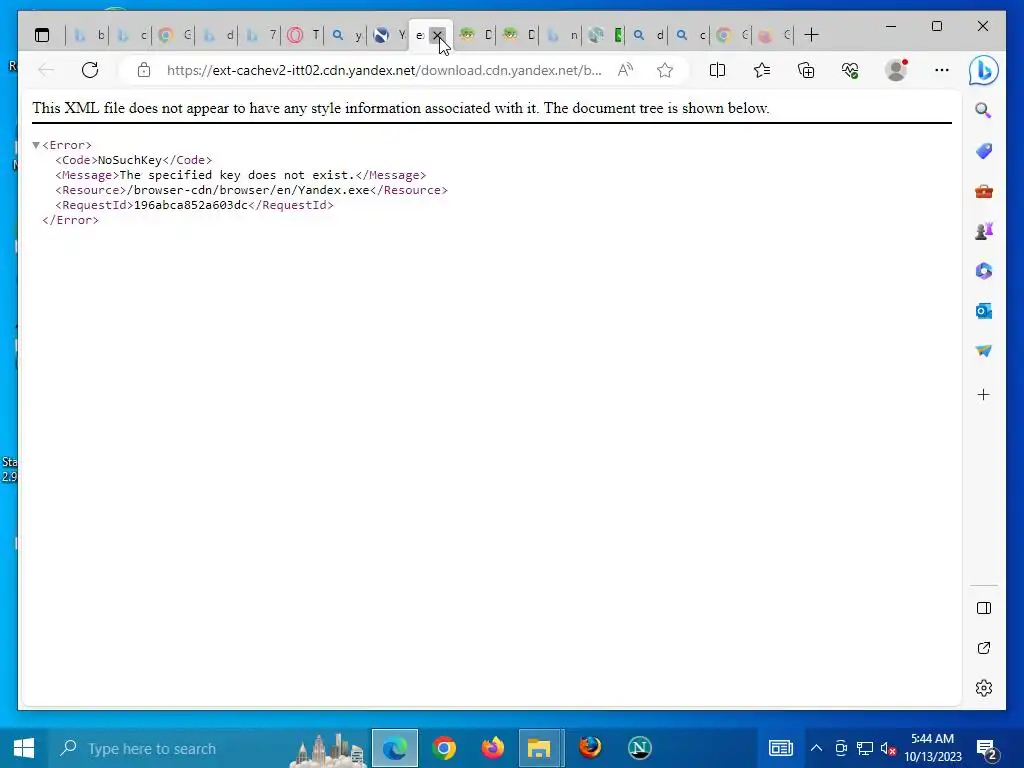Image resolution: width=1024 pixels, height=768 pixels.
Task: Open split screen view
Action: click(x=717, y=70)
